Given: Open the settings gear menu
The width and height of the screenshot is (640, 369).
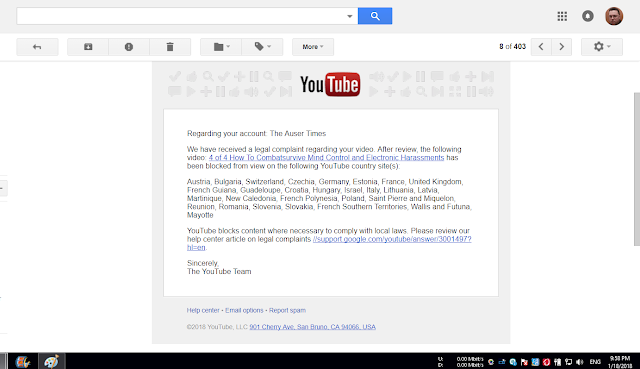Looking at the screenshot, I should [x=602, y=47].
